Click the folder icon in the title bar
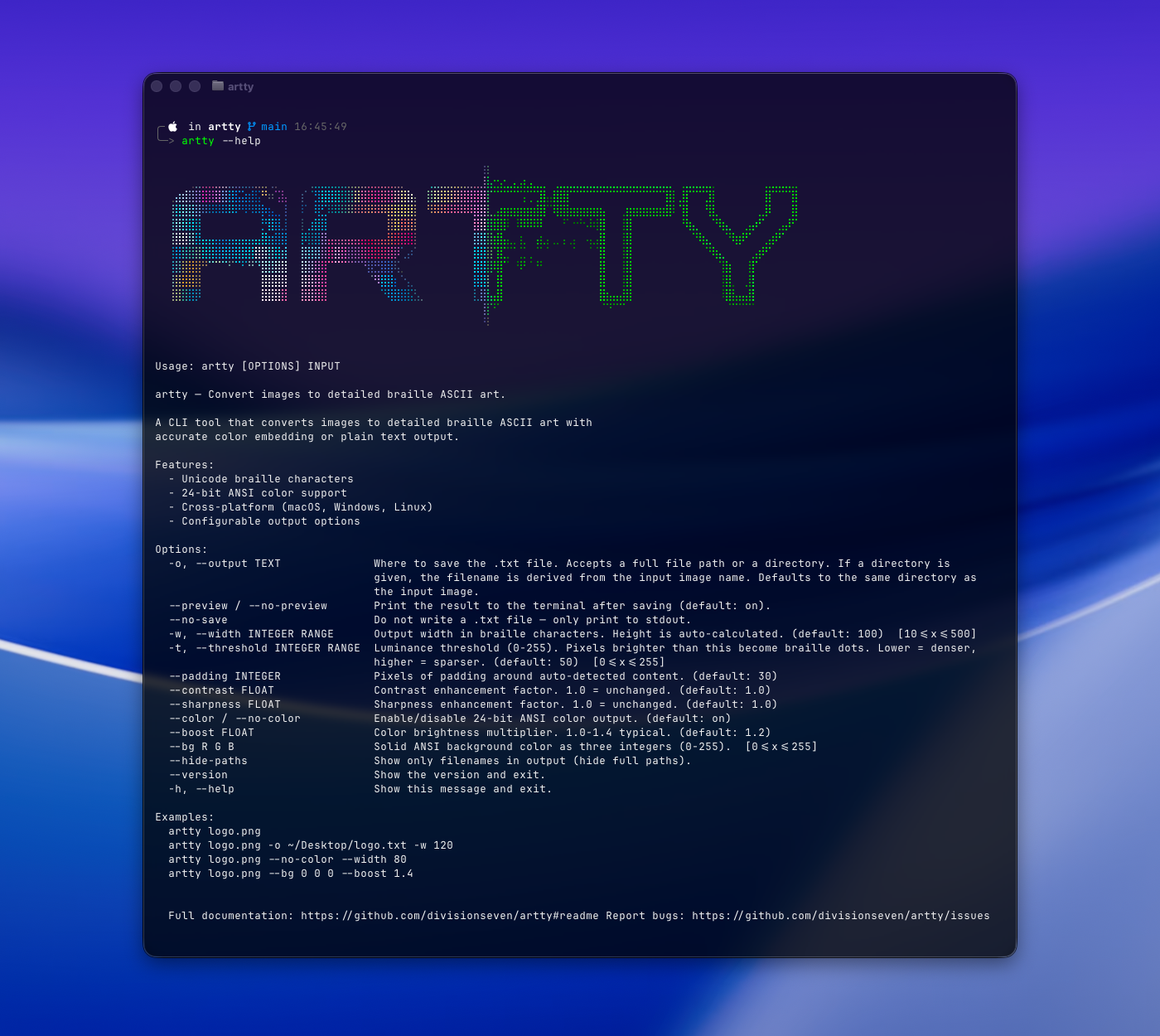This screenshot has height=1036, width=1160. pyautogui.click(x=216, y=85)
